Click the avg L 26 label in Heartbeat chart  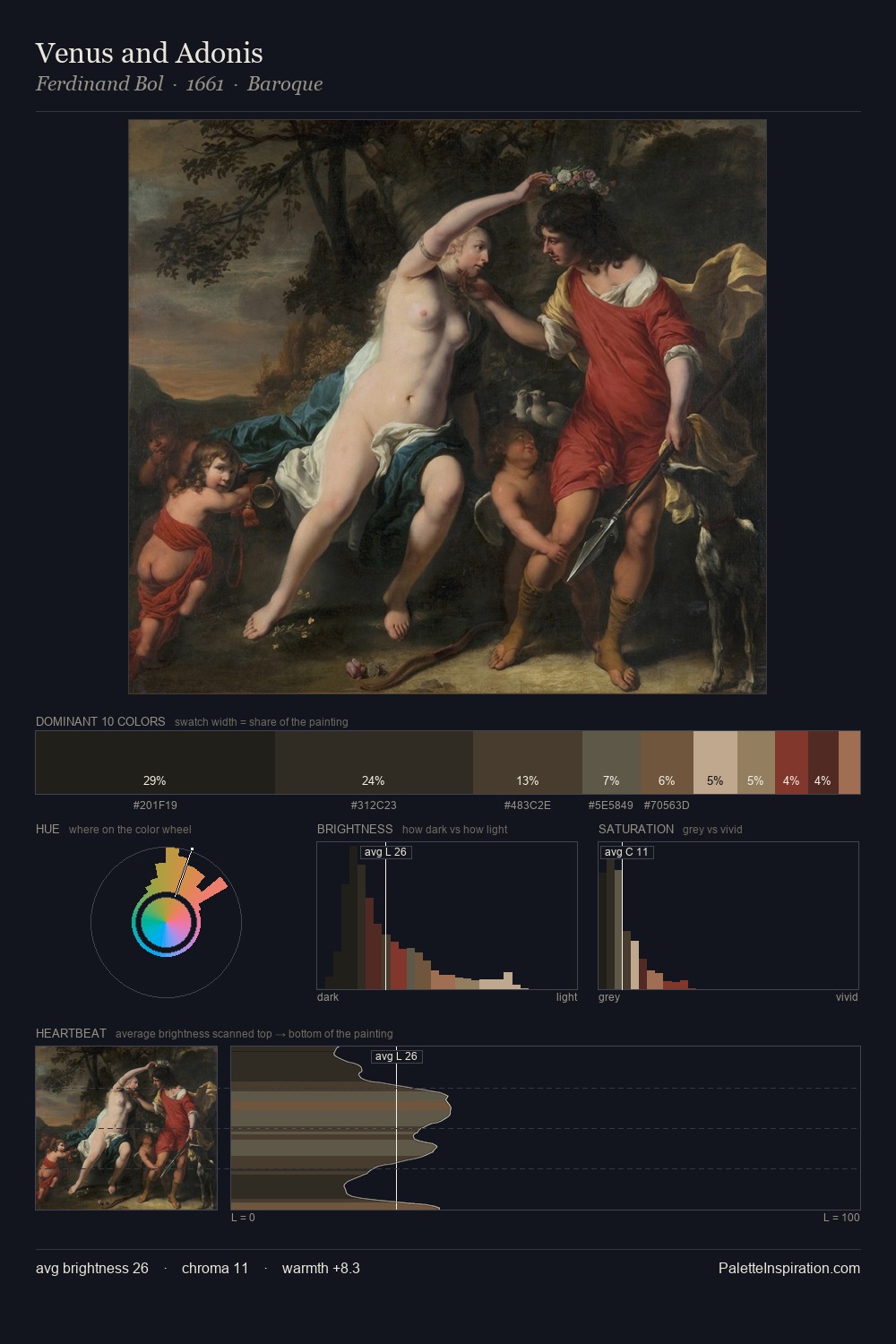pyautogui.click(x=396, y=1056)
